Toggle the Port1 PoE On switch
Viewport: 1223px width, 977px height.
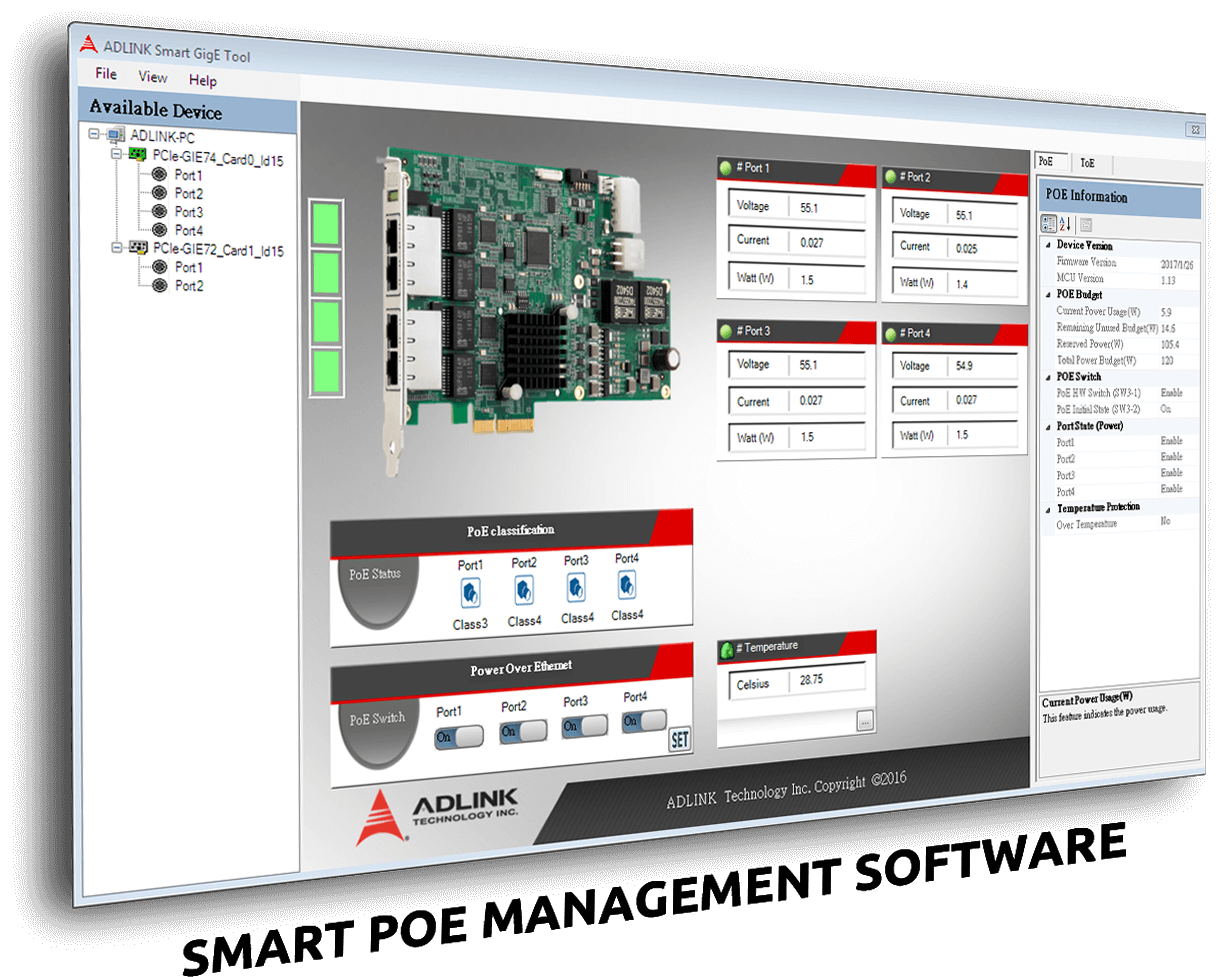pyautogui.click(x=459, y=737)
